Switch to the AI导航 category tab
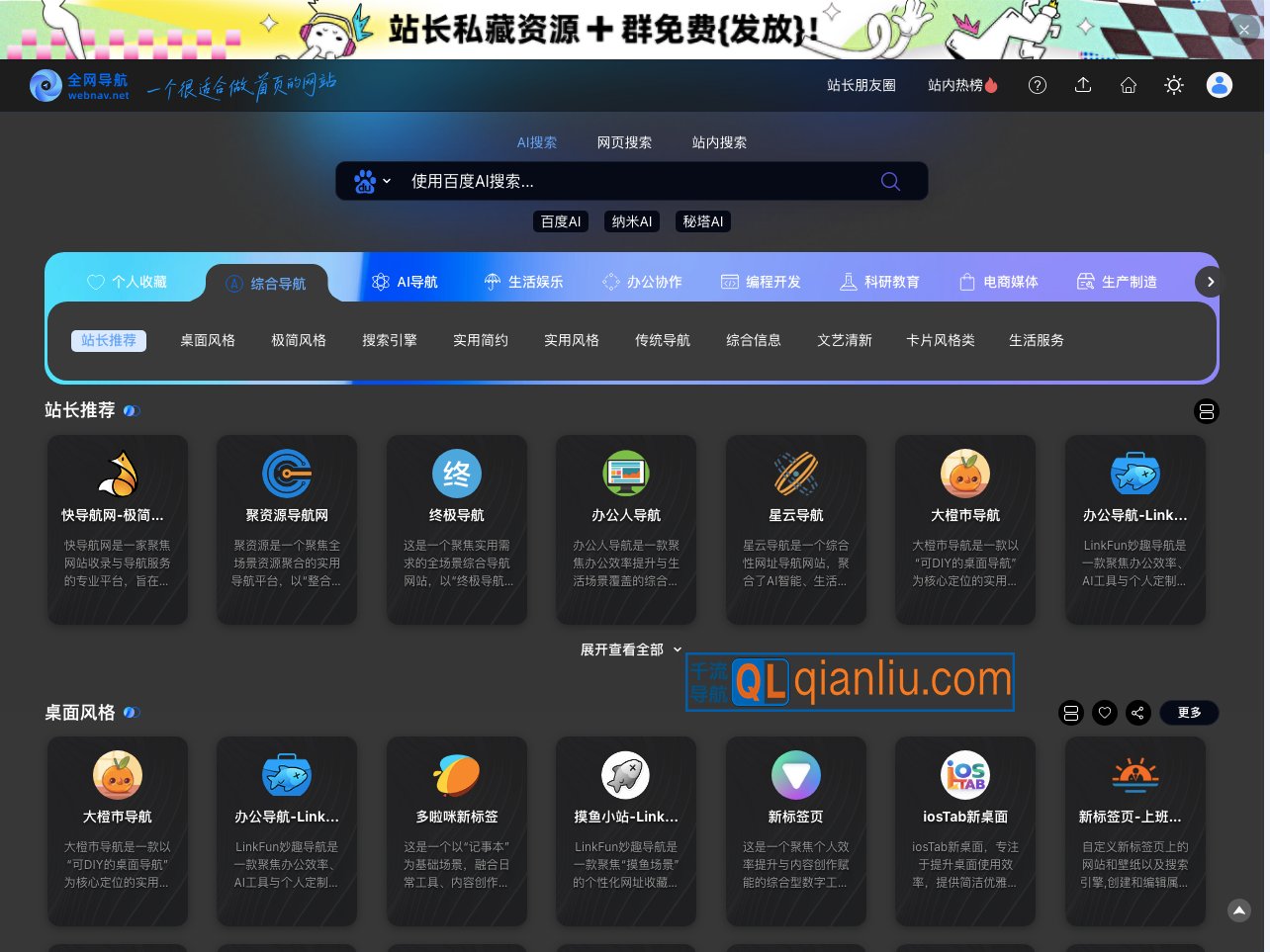Image resolution: width=1270 pixels, height=952 pixels. pos(408,281)
